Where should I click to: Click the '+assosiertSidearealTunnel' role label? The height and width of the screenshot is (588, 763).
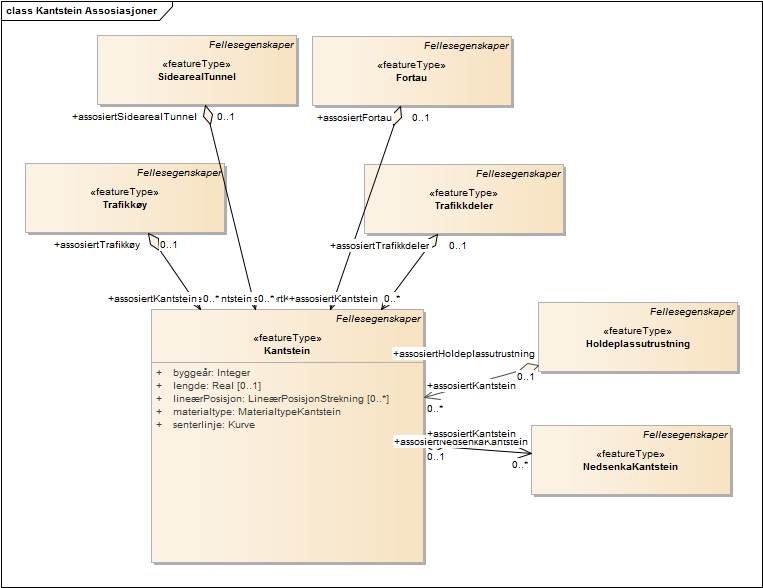click(134, 117)
